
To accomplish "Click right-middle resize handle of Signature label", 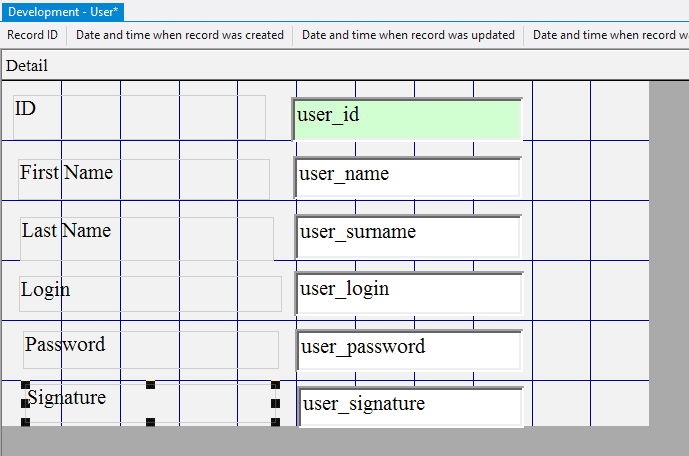I will click(275, 403).
